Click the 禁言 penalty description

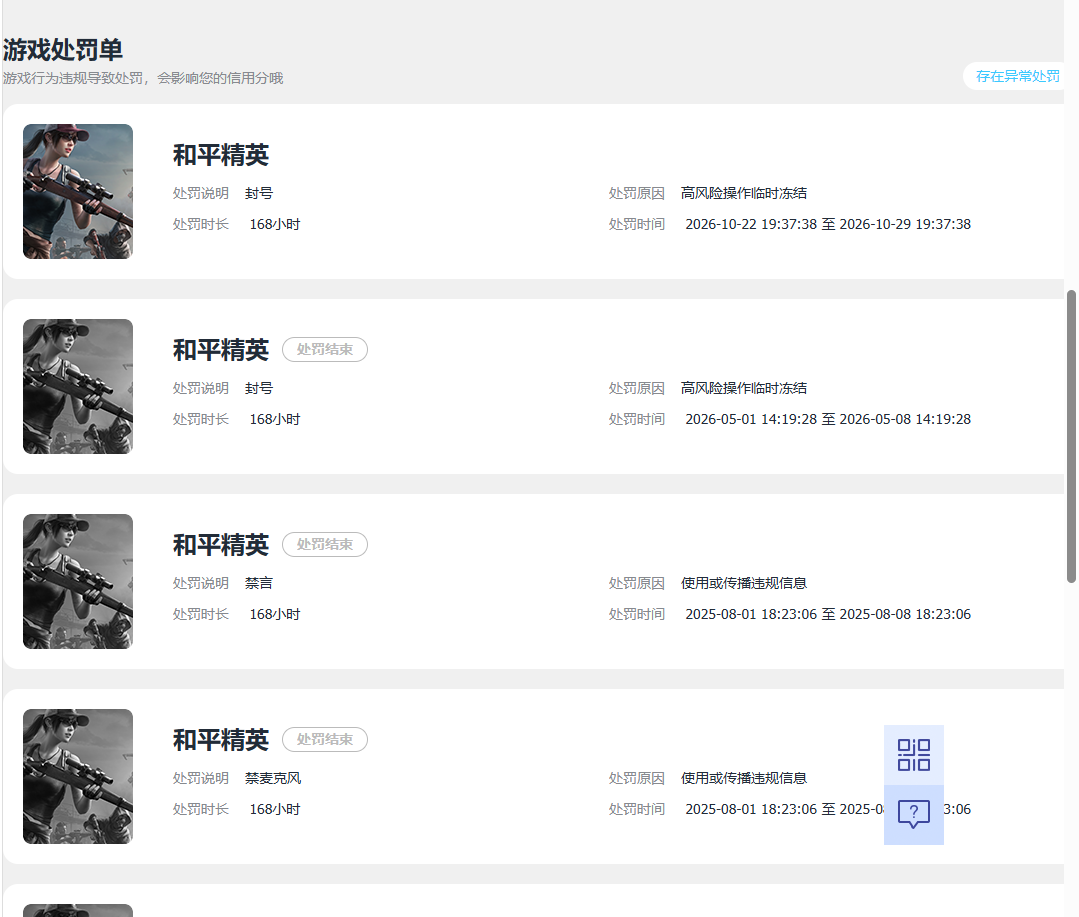[x=259, y=583]
